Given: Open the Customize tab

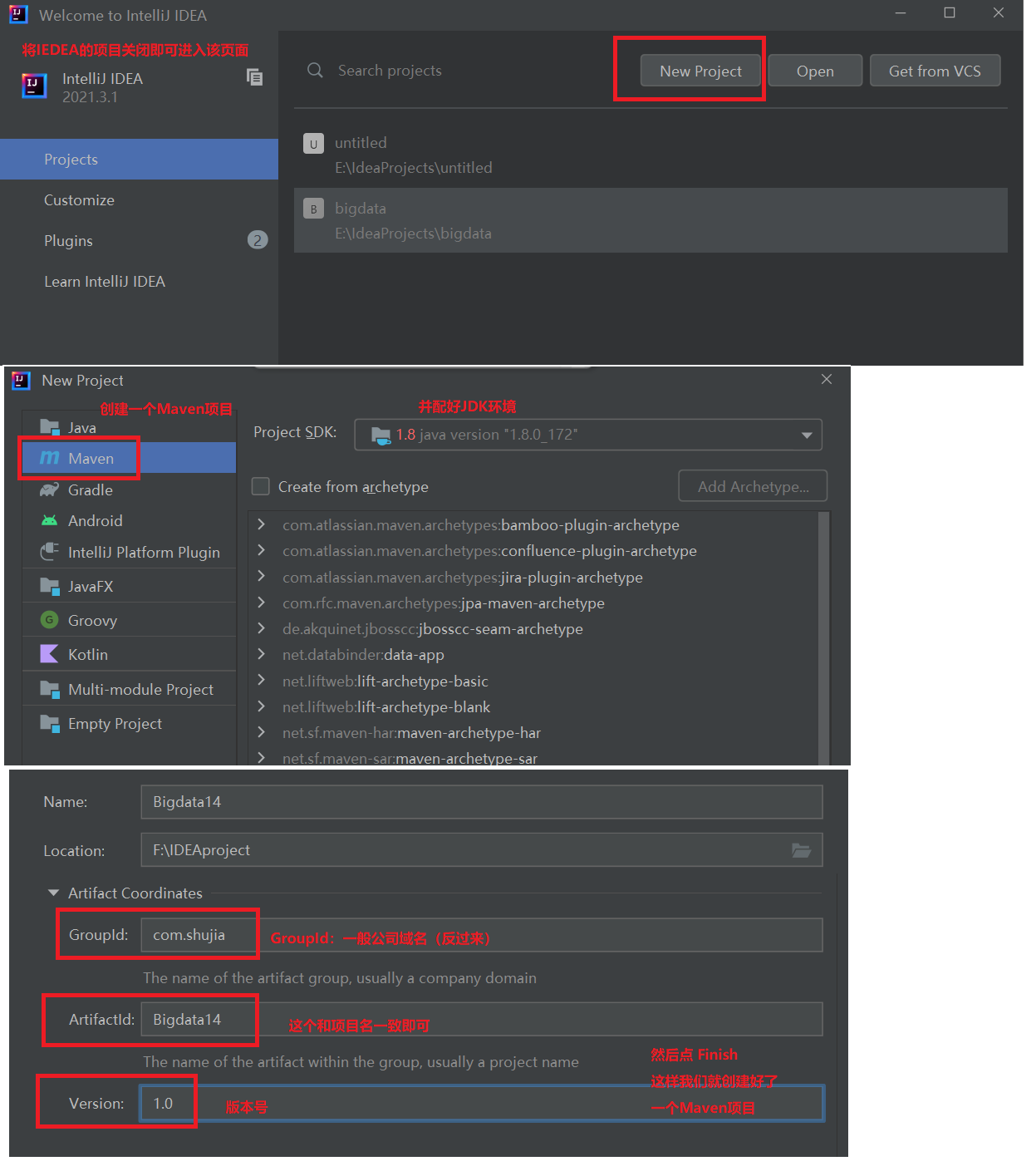Looking at the screenshot, I should click(x=139, y=199).
